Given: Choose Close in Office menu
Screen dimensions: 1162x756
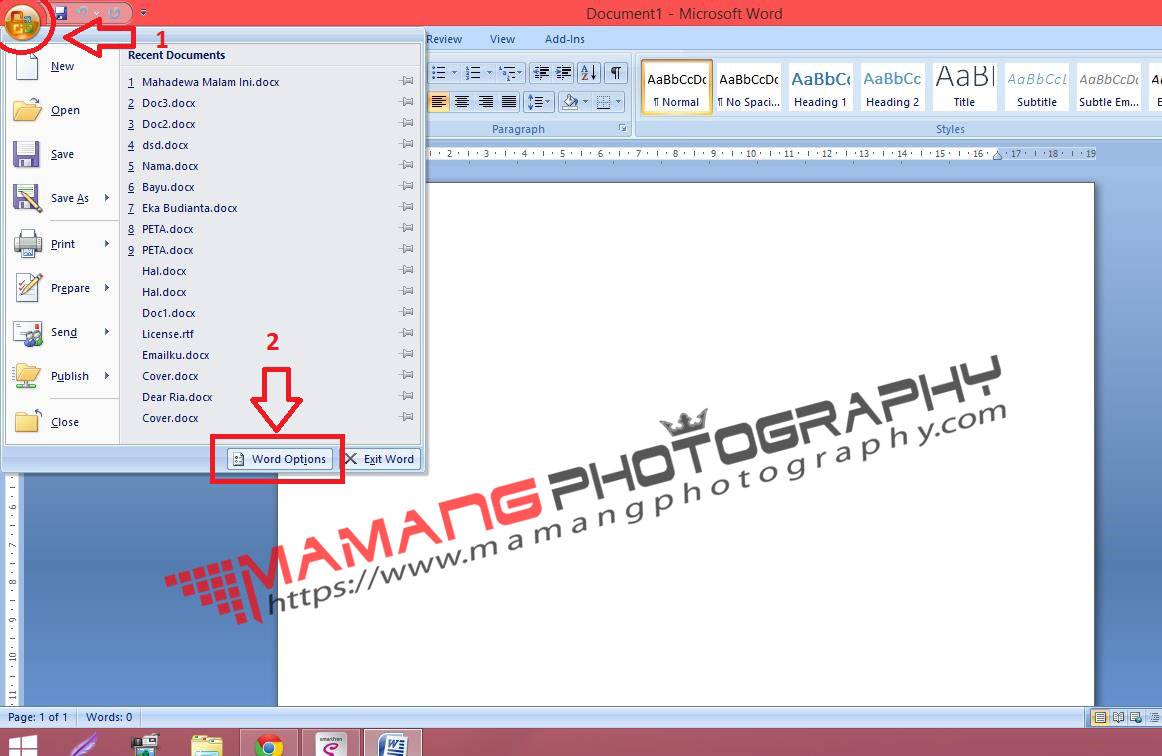Looking at the screenshot, I should [x=64, y=422].
